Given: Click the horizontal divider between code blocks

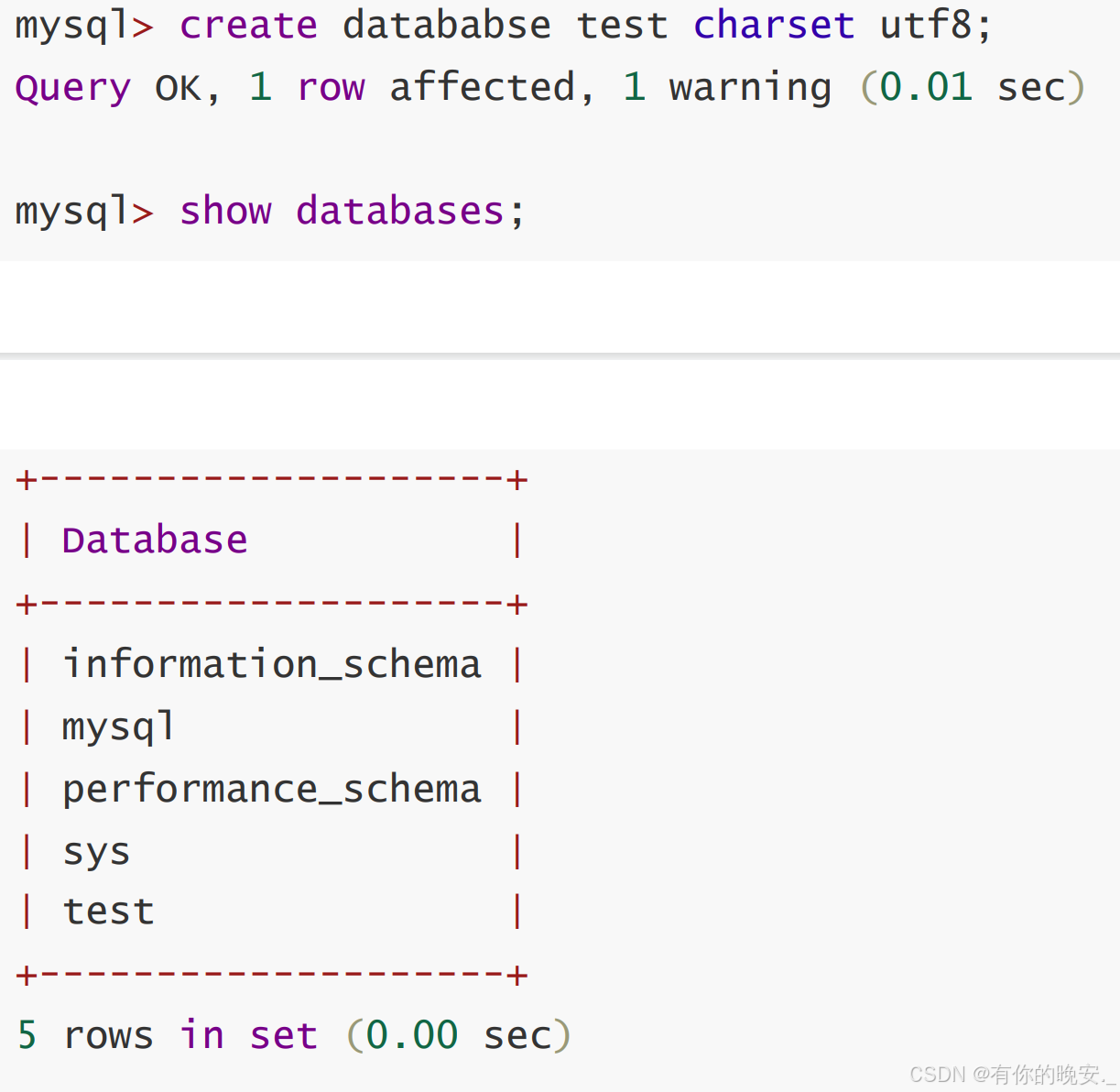Looking at the screenshot, I should click(x=560, y=355).
